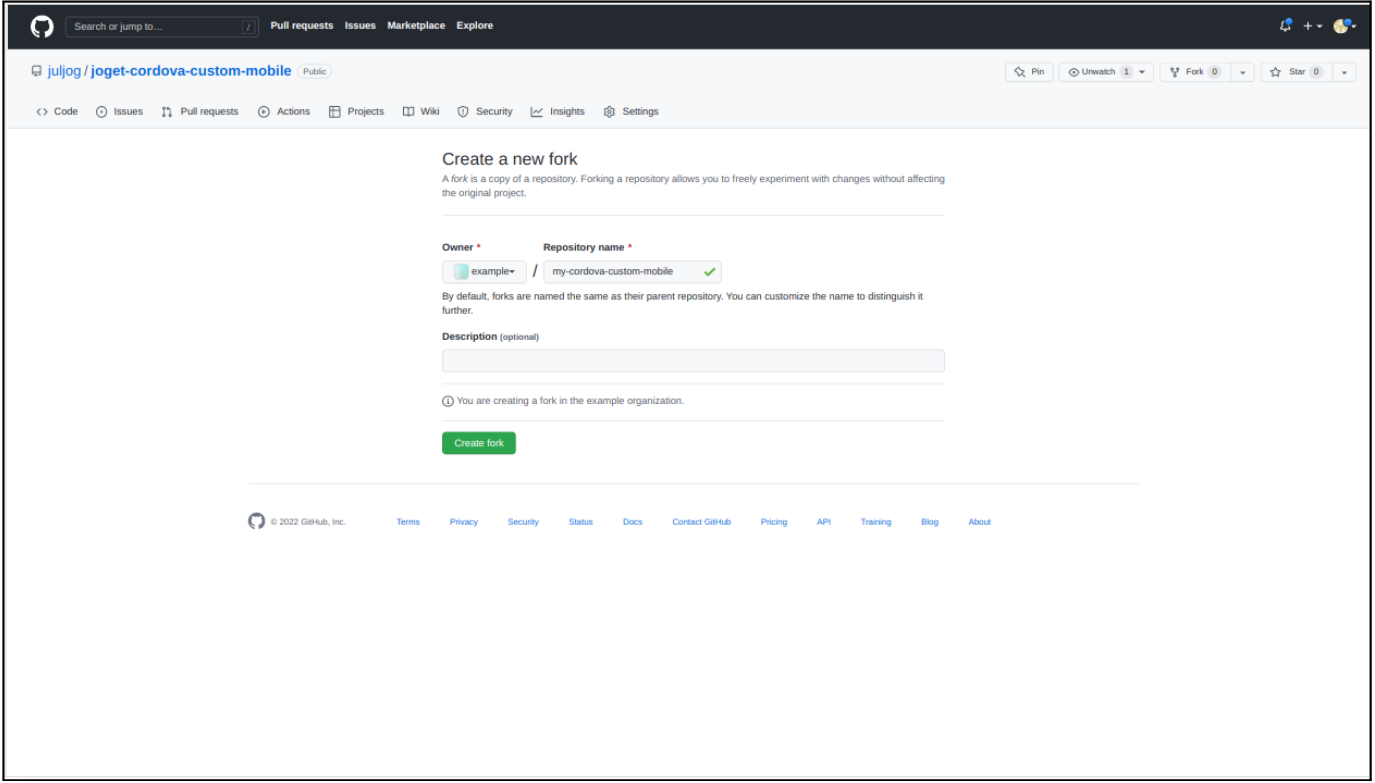Open the Docs footer link

tap(633, 522)
